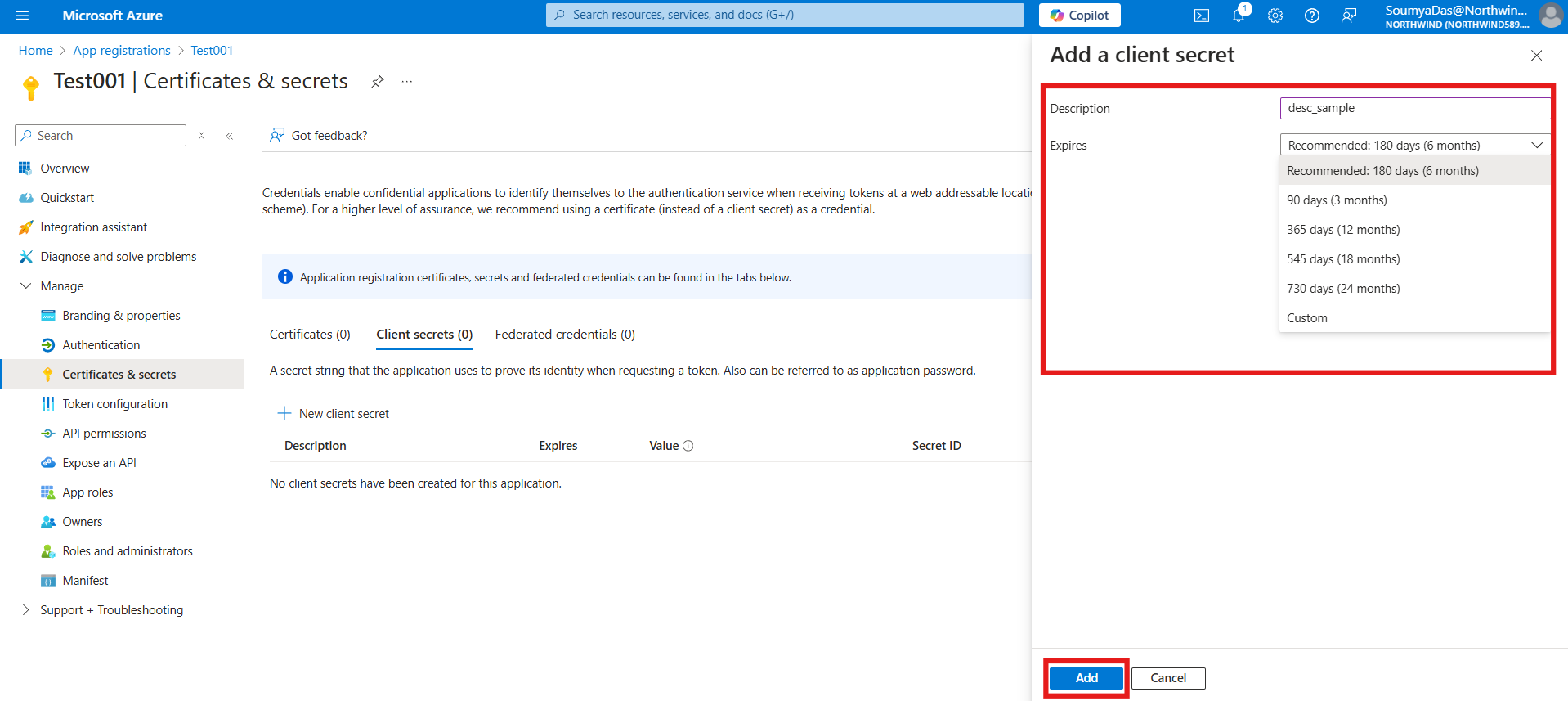This screenshot has height=701, width=1568.
Task: Choose the Custom expiry option
Action: coord(1307,318)
